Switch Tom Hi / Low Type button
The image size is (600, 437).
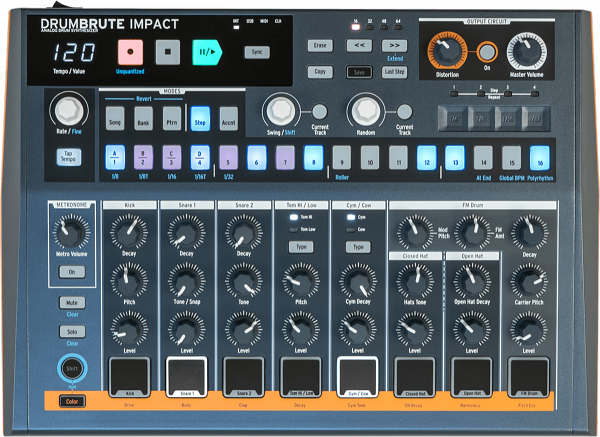coord(301,247)
